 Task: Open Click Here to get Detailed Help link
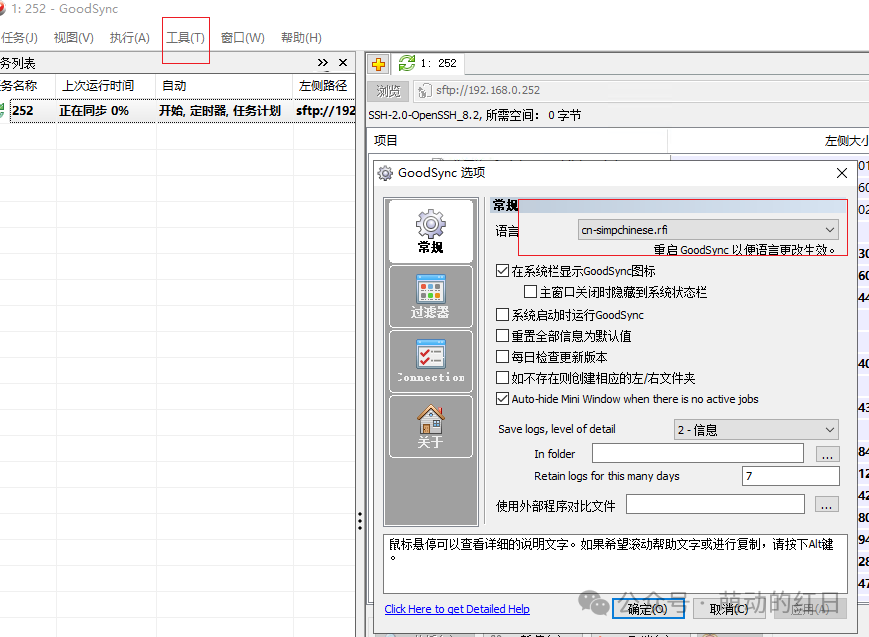pyautogui.click(x=457, y=609)
